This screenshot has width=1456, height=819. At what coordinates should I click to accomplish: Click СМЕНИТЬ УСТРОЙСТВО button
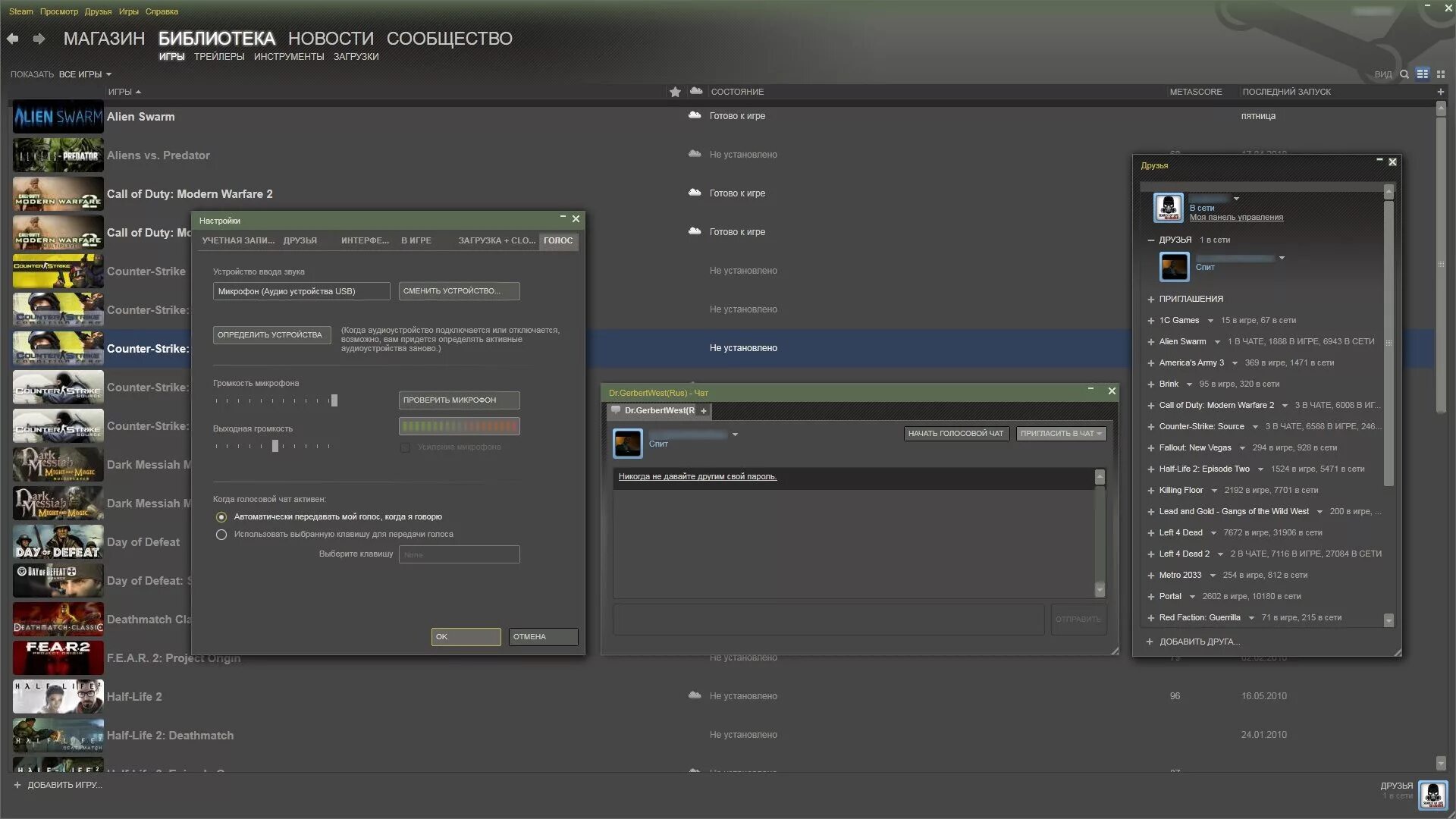(x=460, y=291)
